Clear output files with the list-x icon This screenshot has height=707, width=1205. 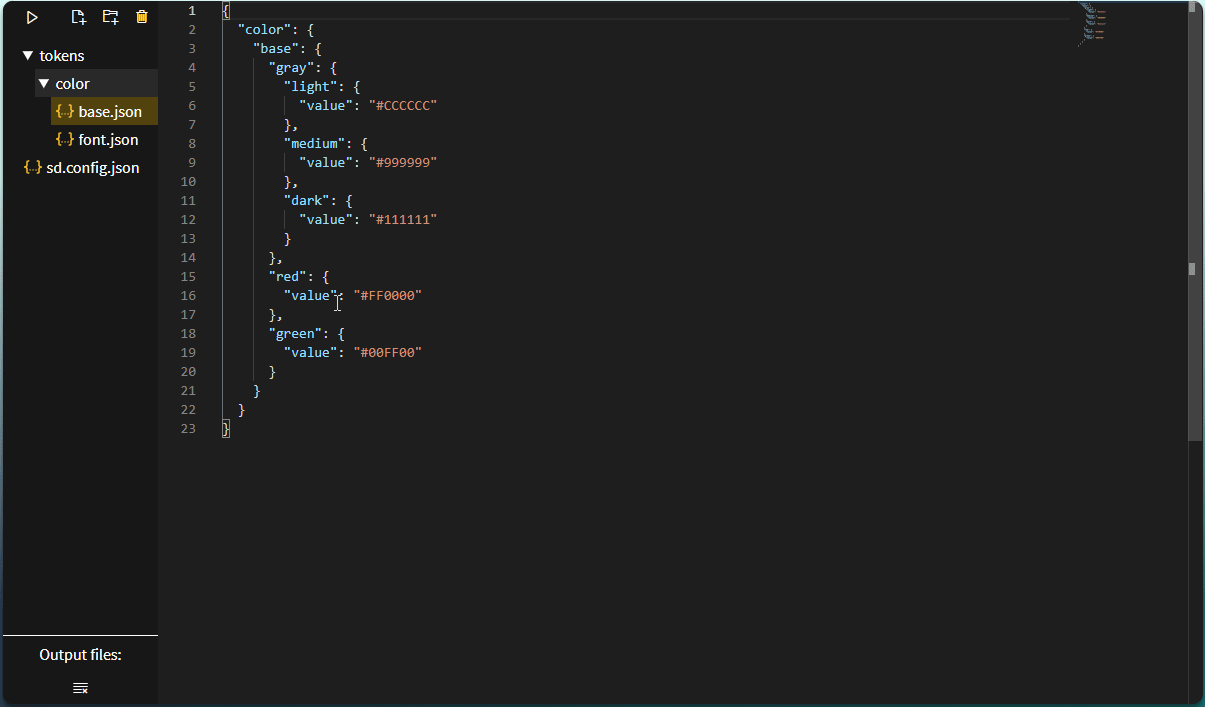click(80, 688)
